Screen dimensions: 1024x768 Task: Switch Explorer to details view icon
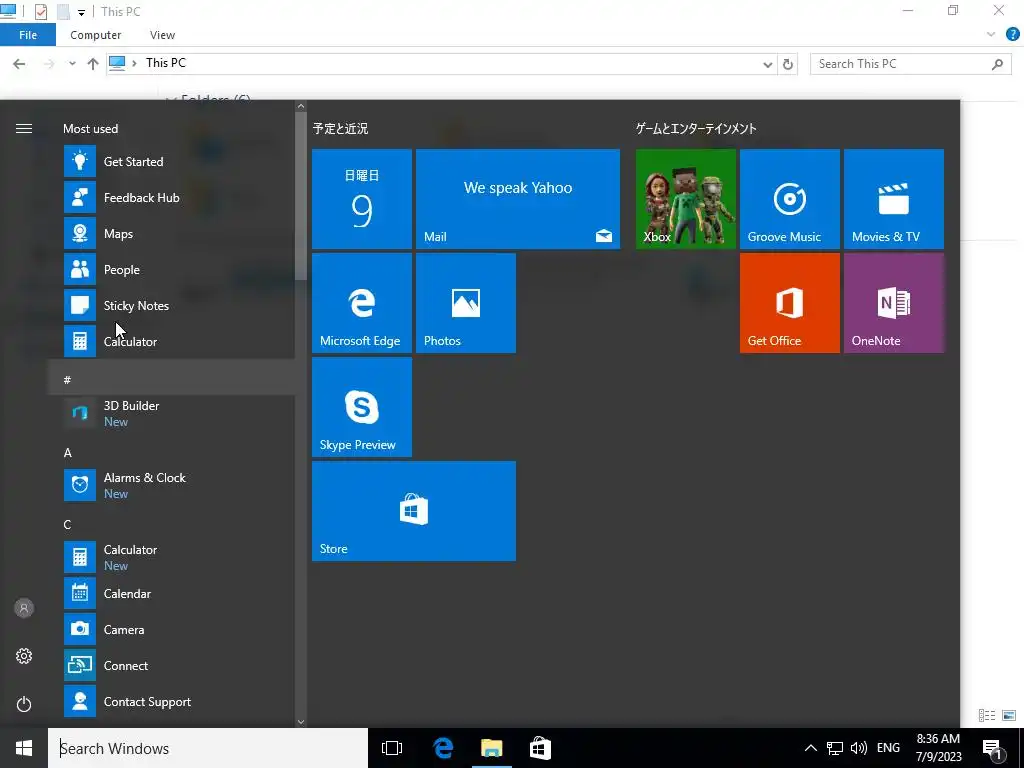[987, 716]
